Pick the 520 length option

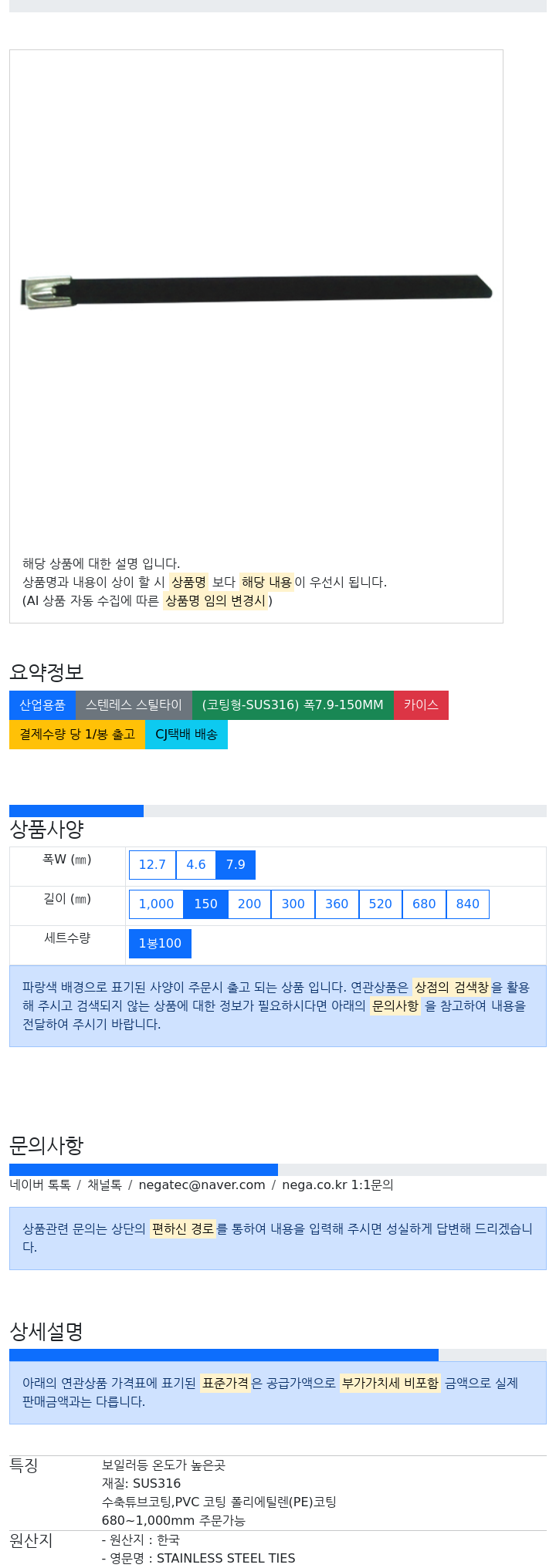(x=381, y=904)
